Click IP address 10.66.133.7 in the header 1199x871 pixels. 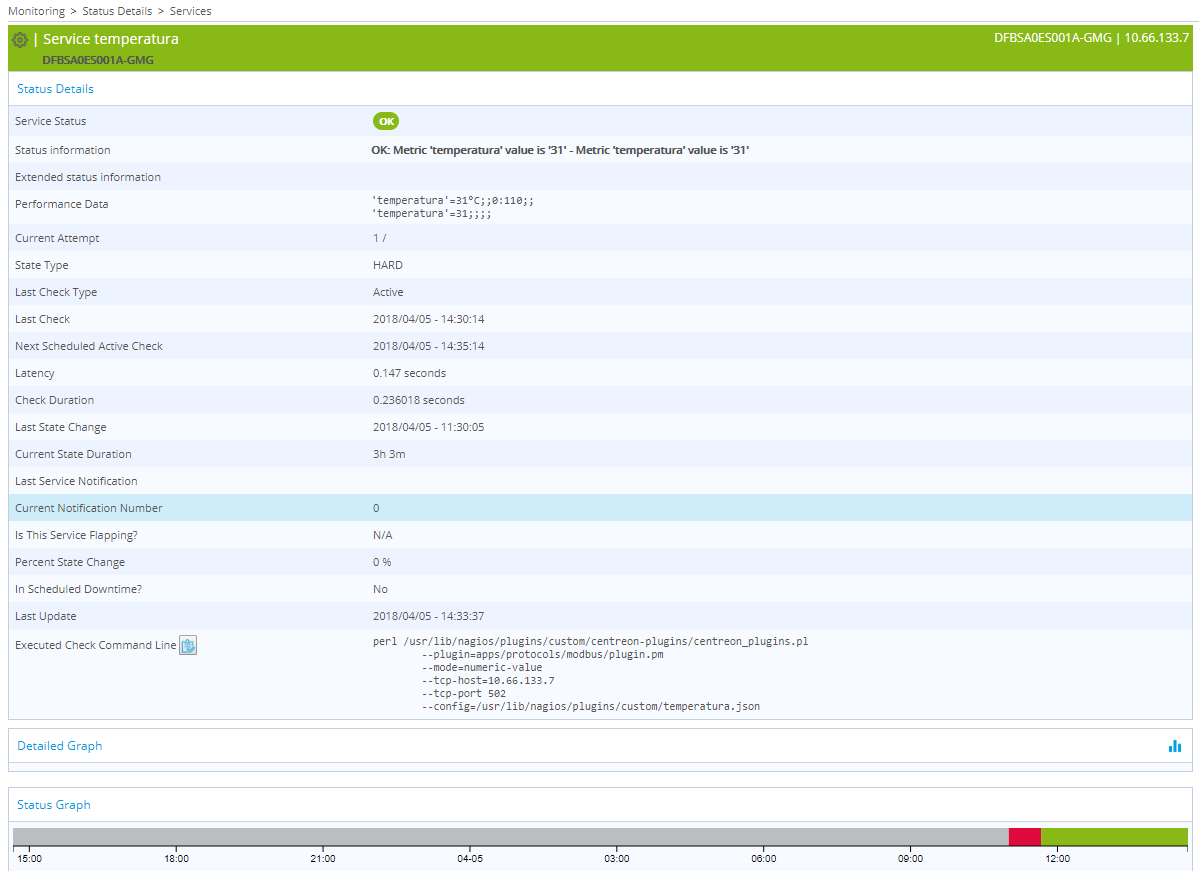click(x=1157, y=37)
